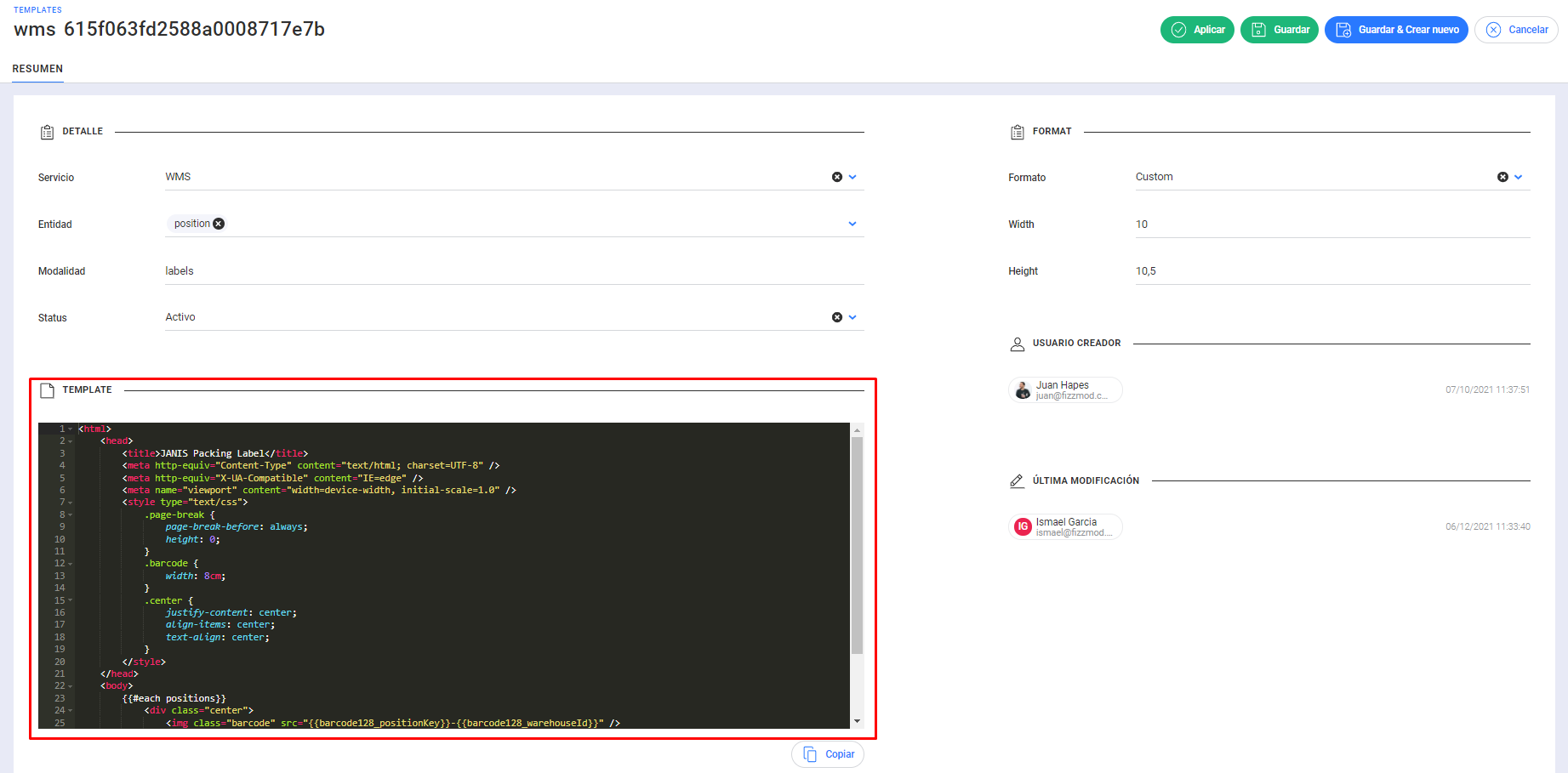This screenshot has height=773, width=1568.
Task: Place cursor on JANIS Packing Label title line
Action: point(215,454)
